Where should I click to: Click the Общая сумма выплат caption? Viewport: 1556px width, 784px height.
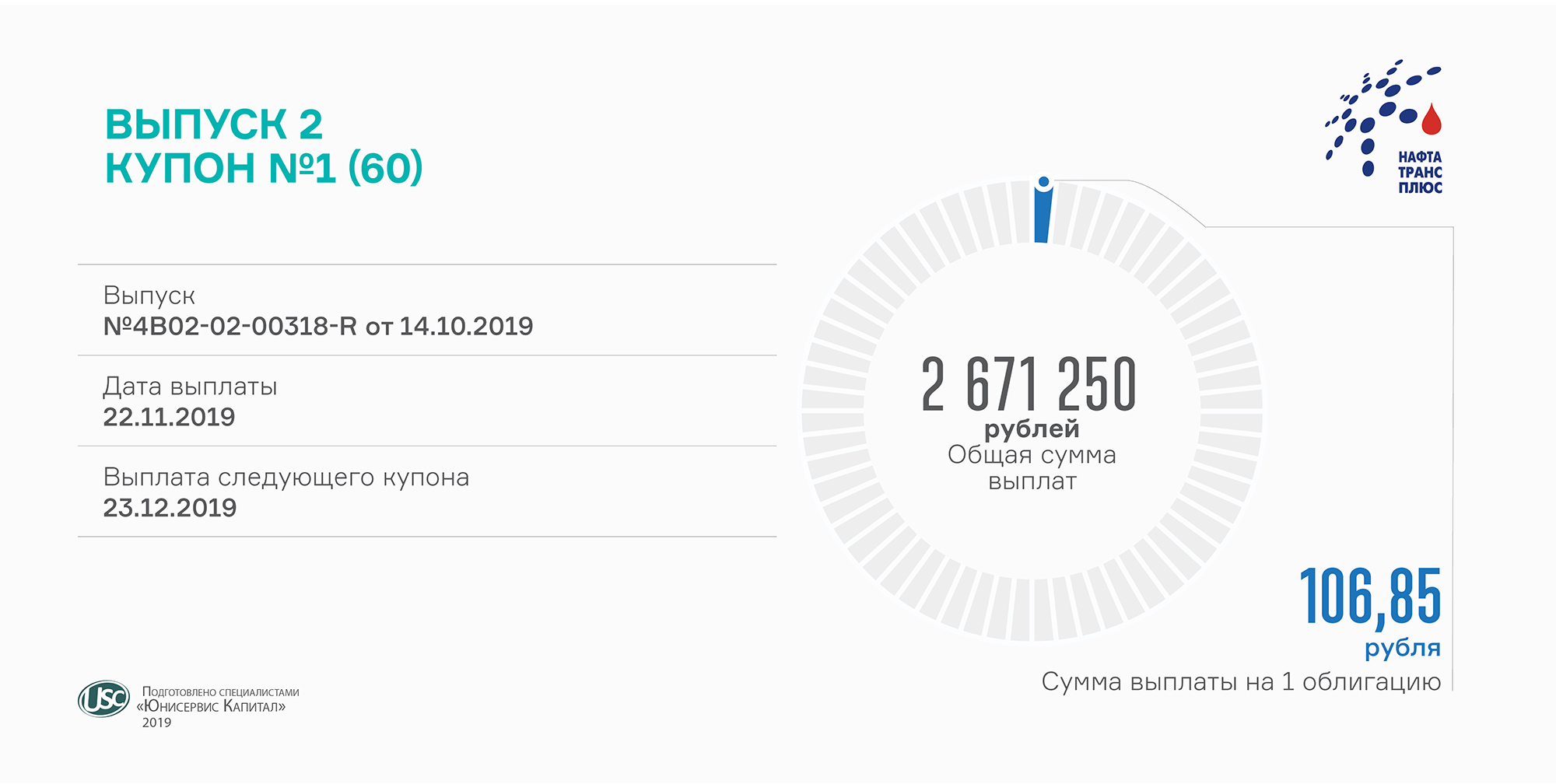click(x=1032, y=467)
